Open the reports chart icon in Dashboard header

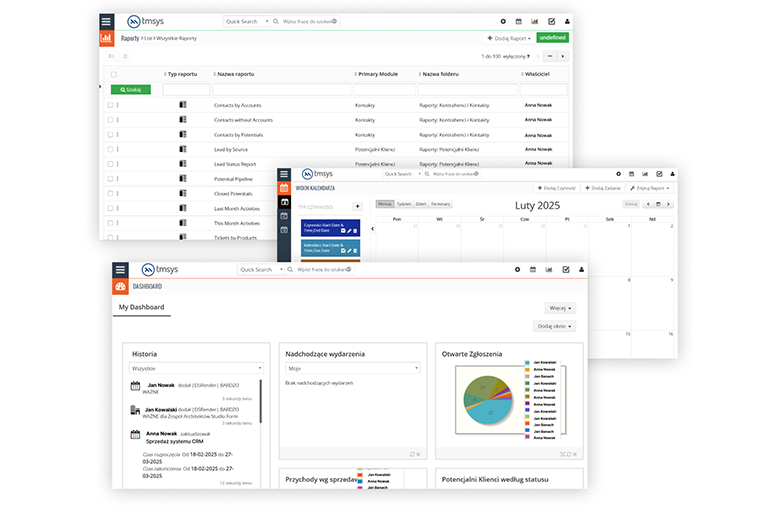[551, 270]
